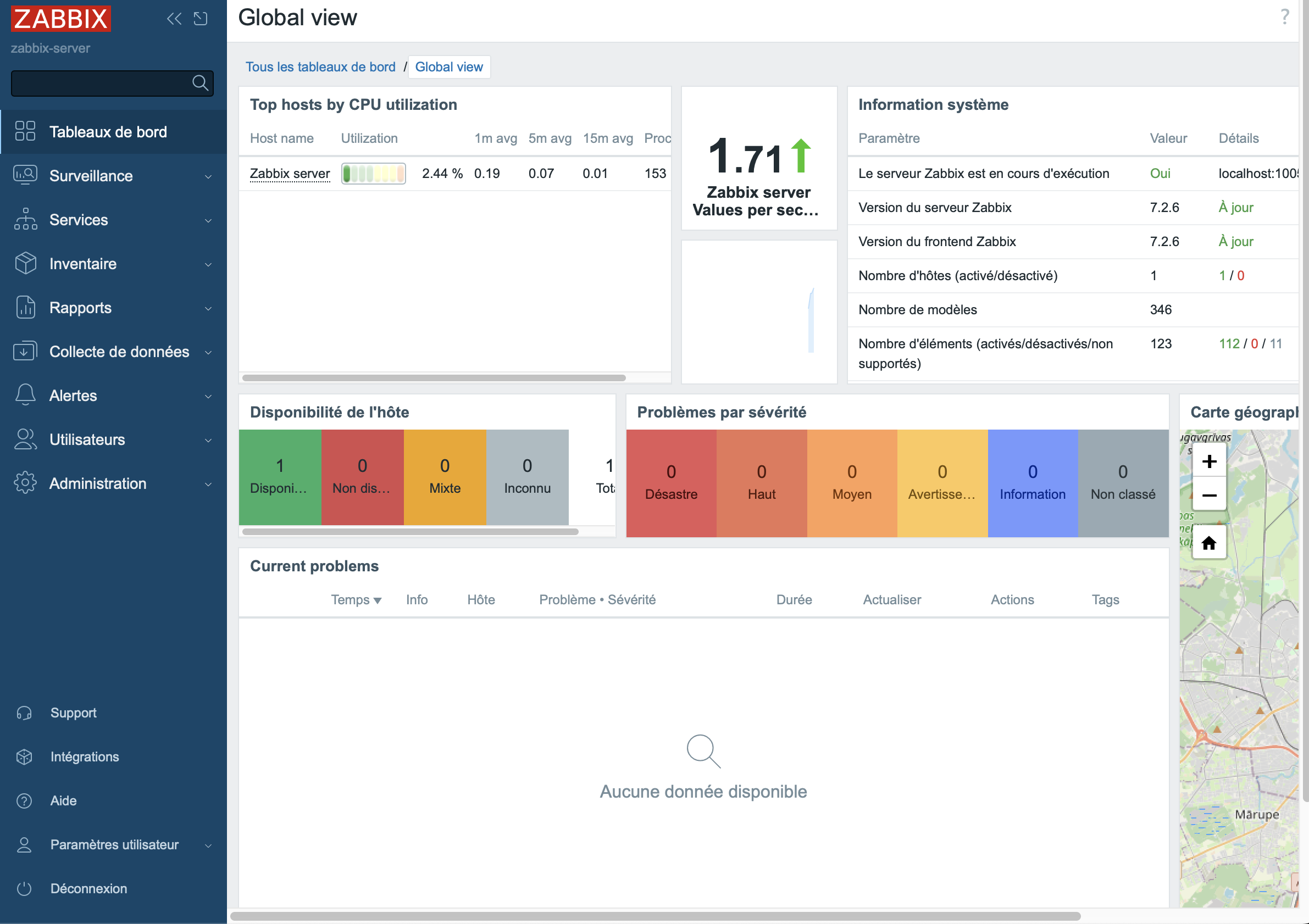Click the Zabbix server host link
This screenshot has height=924, width=1309.
click(290, 173)
